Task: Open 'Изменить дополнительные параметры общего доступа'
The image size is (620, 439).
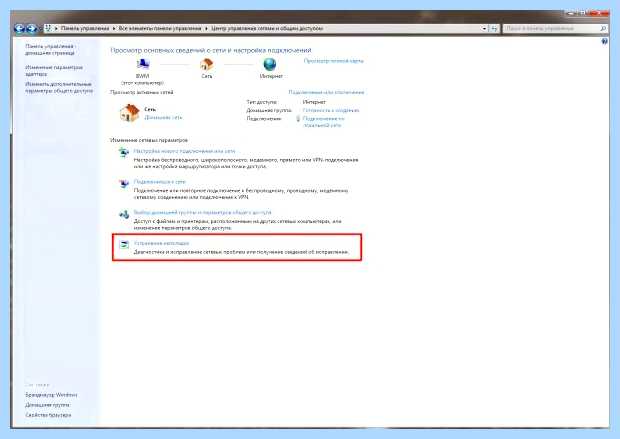Action: [59, 87]
